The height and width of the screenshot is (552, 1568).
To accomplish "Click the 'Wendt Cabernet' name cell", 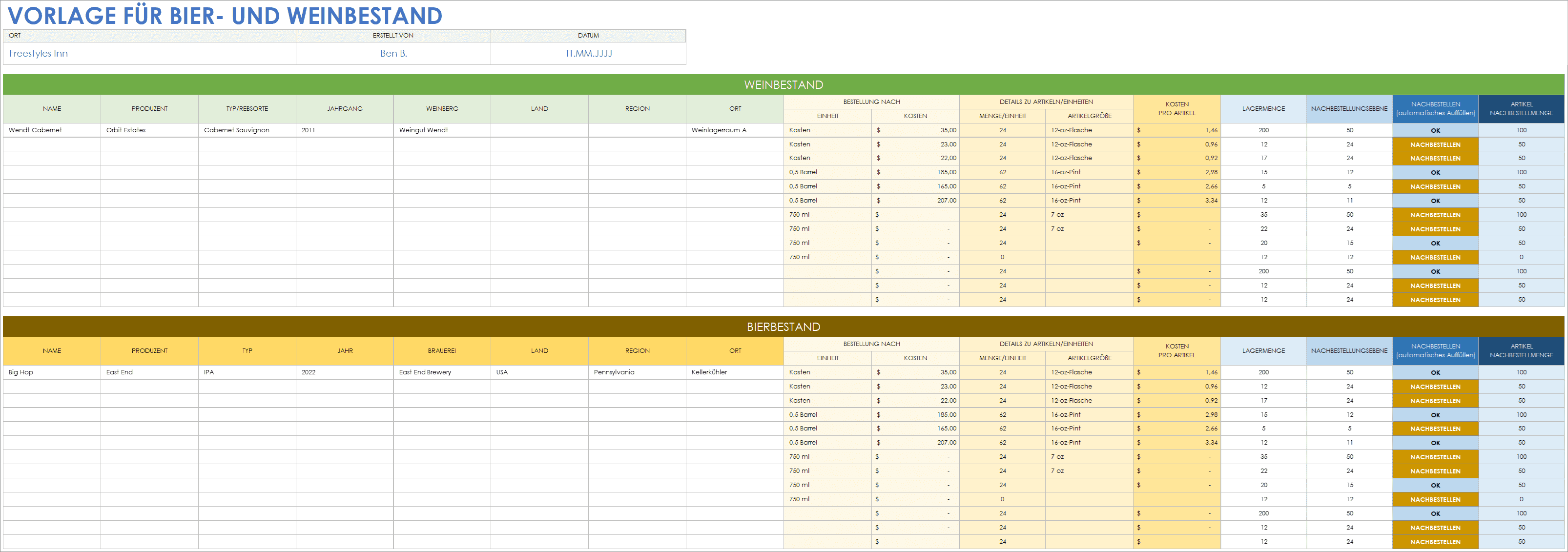I will pyautogui.click(x=52, y=130).
